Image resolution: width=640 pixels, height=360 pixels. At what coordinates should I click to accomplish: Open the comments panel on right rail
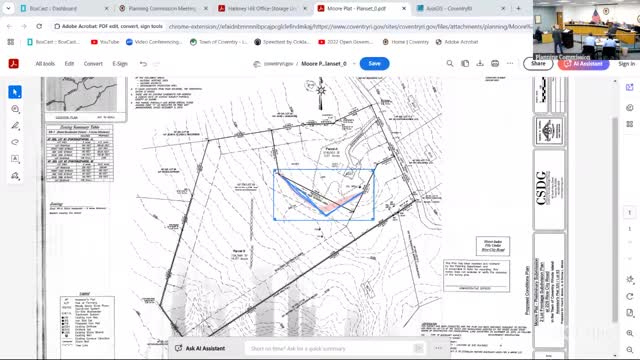pos(630,108)
